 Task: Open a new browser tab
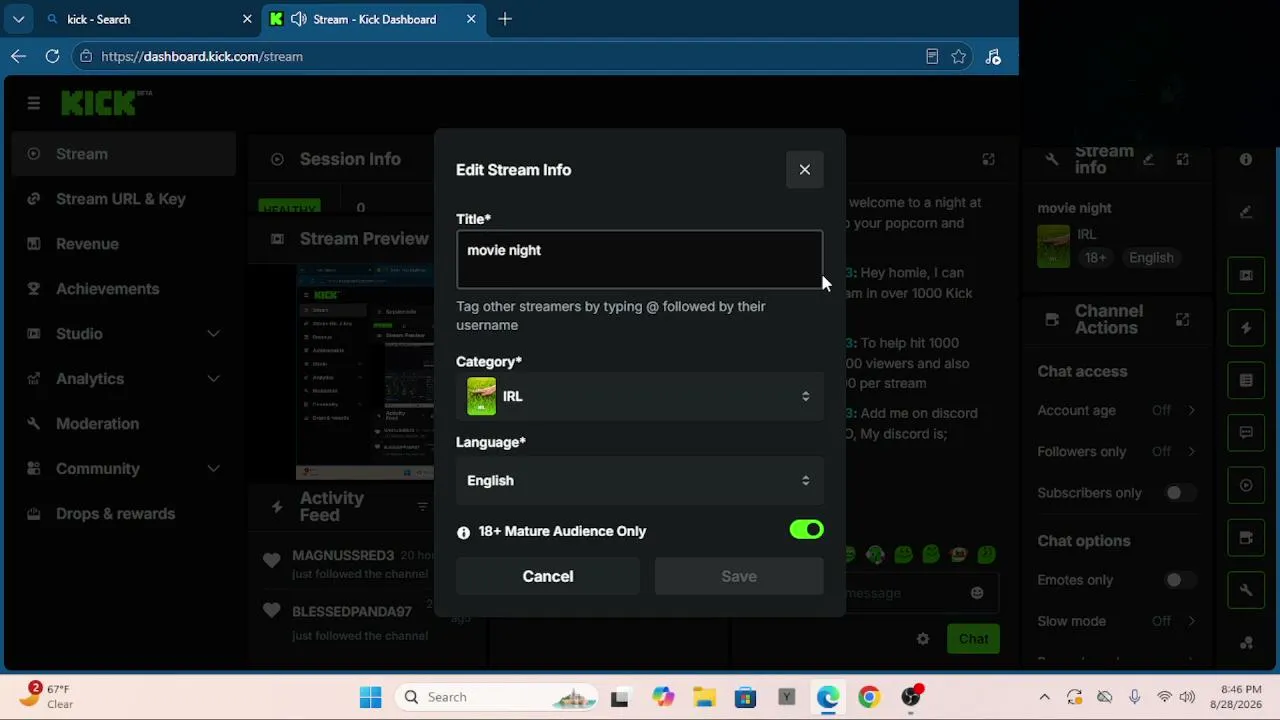[505, 19]
